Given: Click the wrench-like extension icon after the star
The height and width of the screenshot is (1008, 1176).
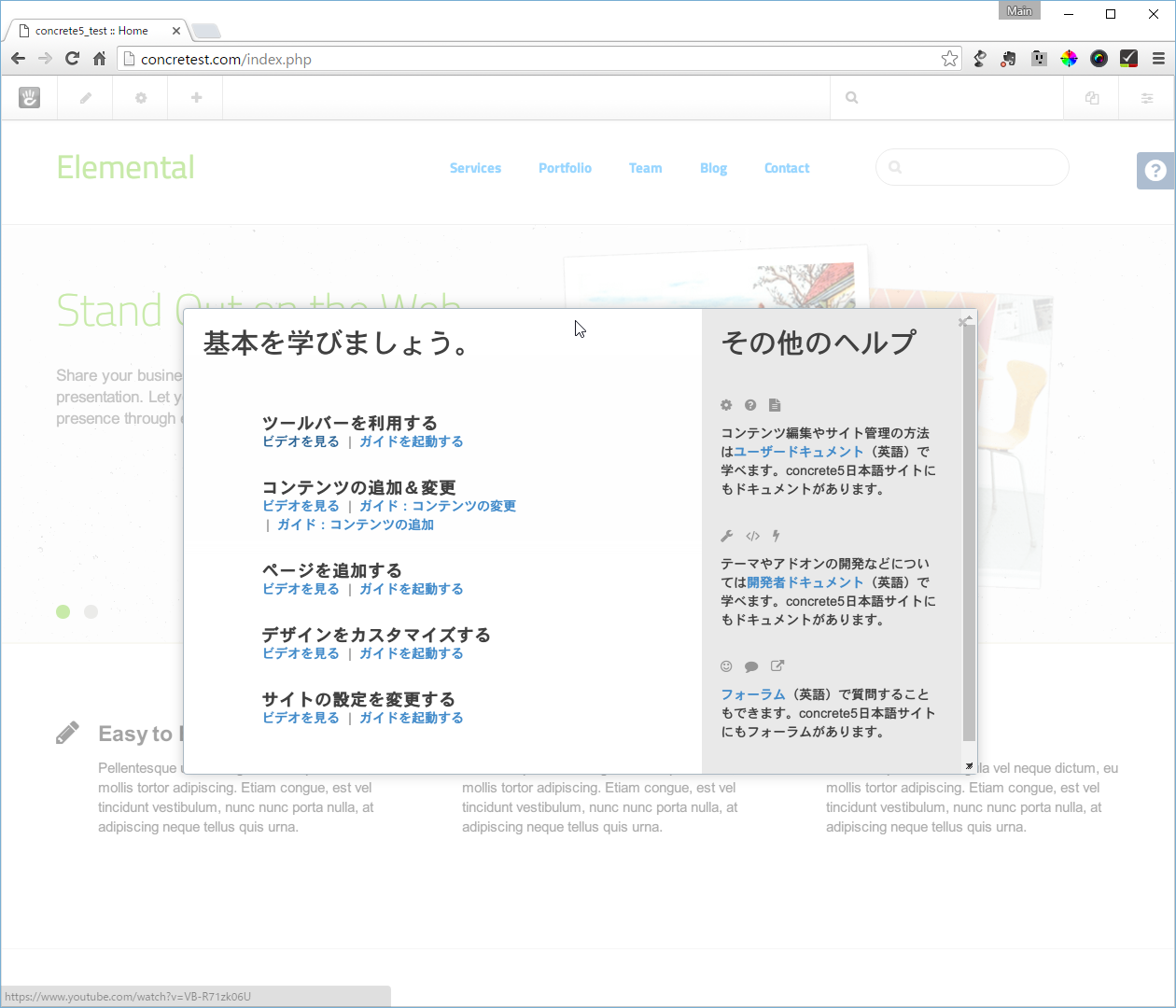Looking at the screenshot, I should pos(979,59).
